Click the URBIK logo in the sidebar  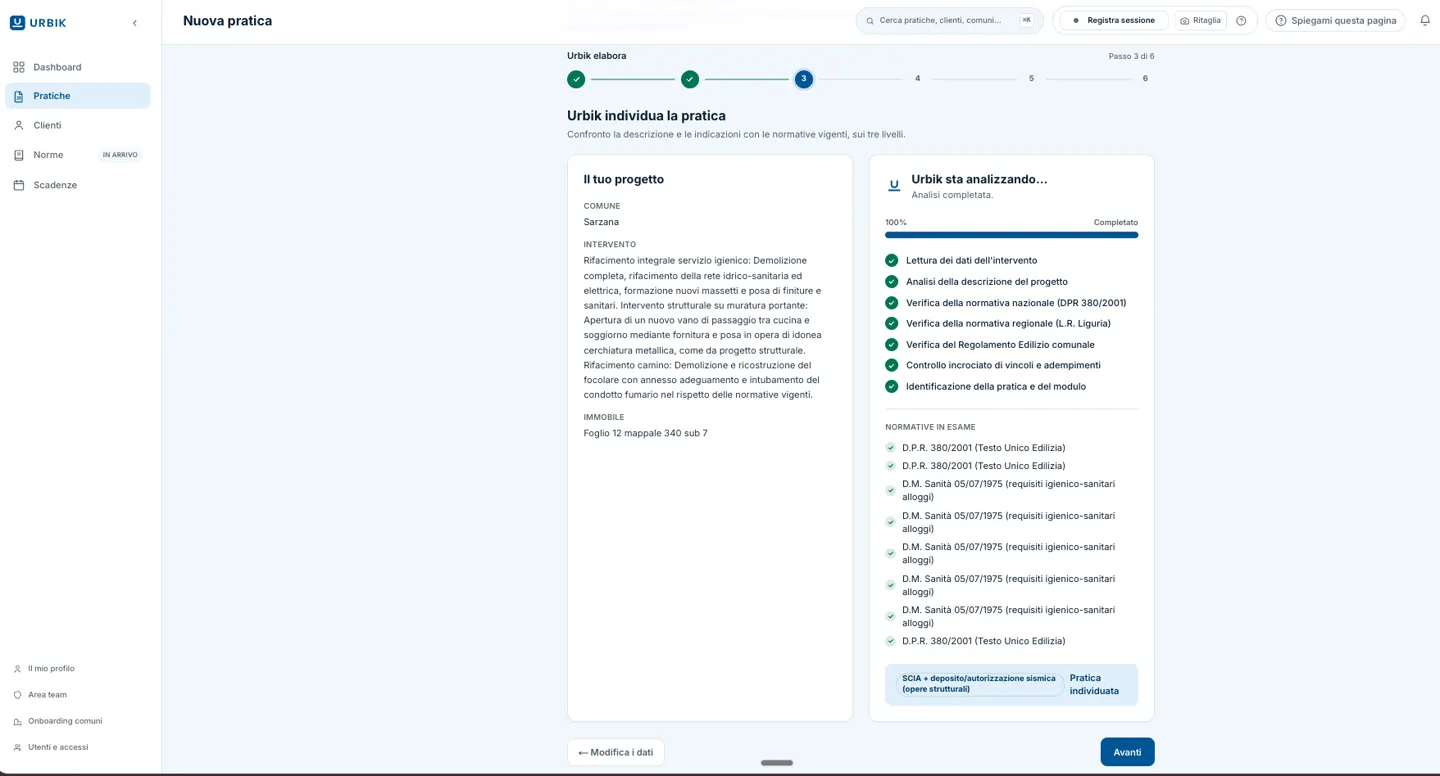point(38,23)
